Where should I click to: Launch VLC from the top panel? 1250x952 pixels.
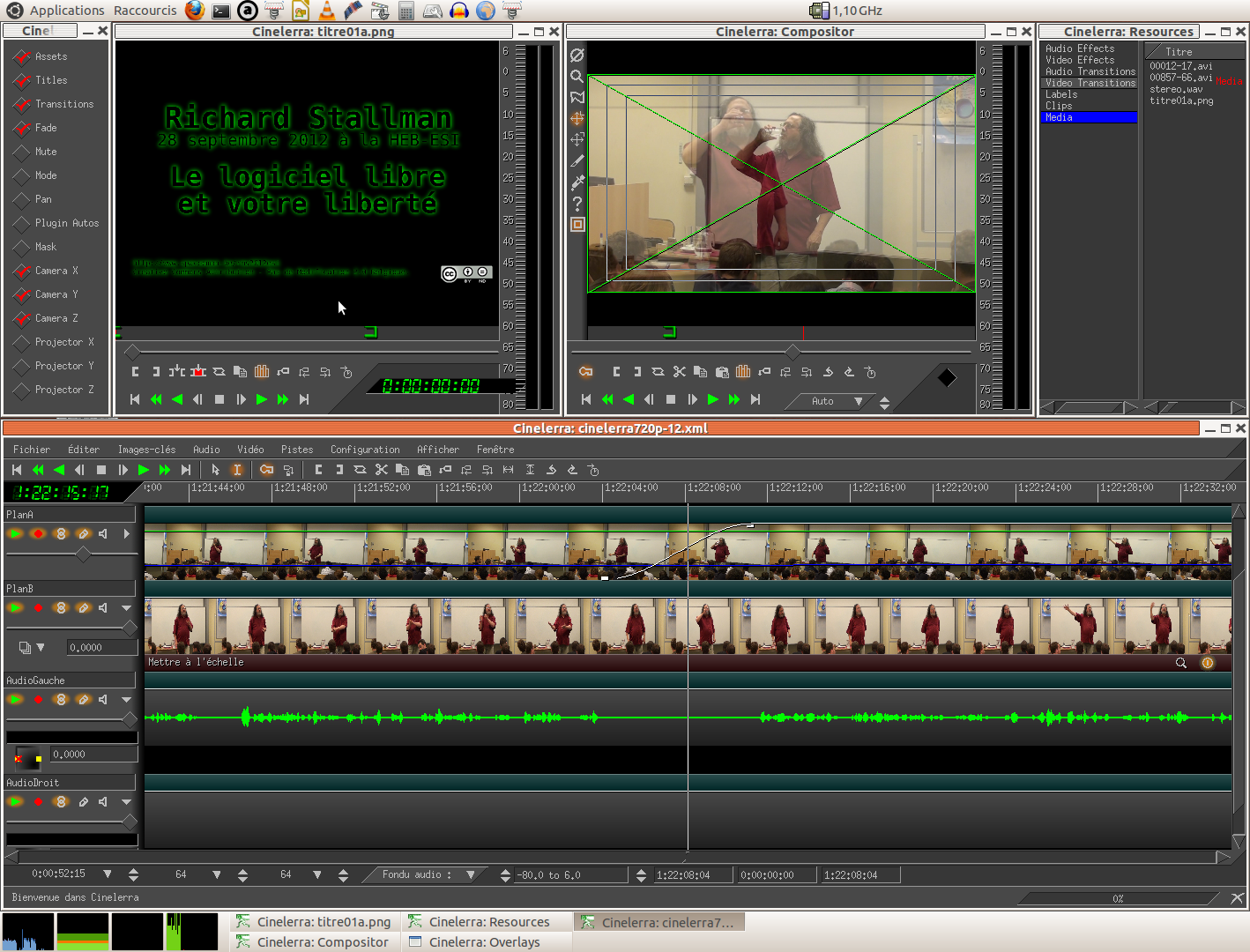[326, 11]
